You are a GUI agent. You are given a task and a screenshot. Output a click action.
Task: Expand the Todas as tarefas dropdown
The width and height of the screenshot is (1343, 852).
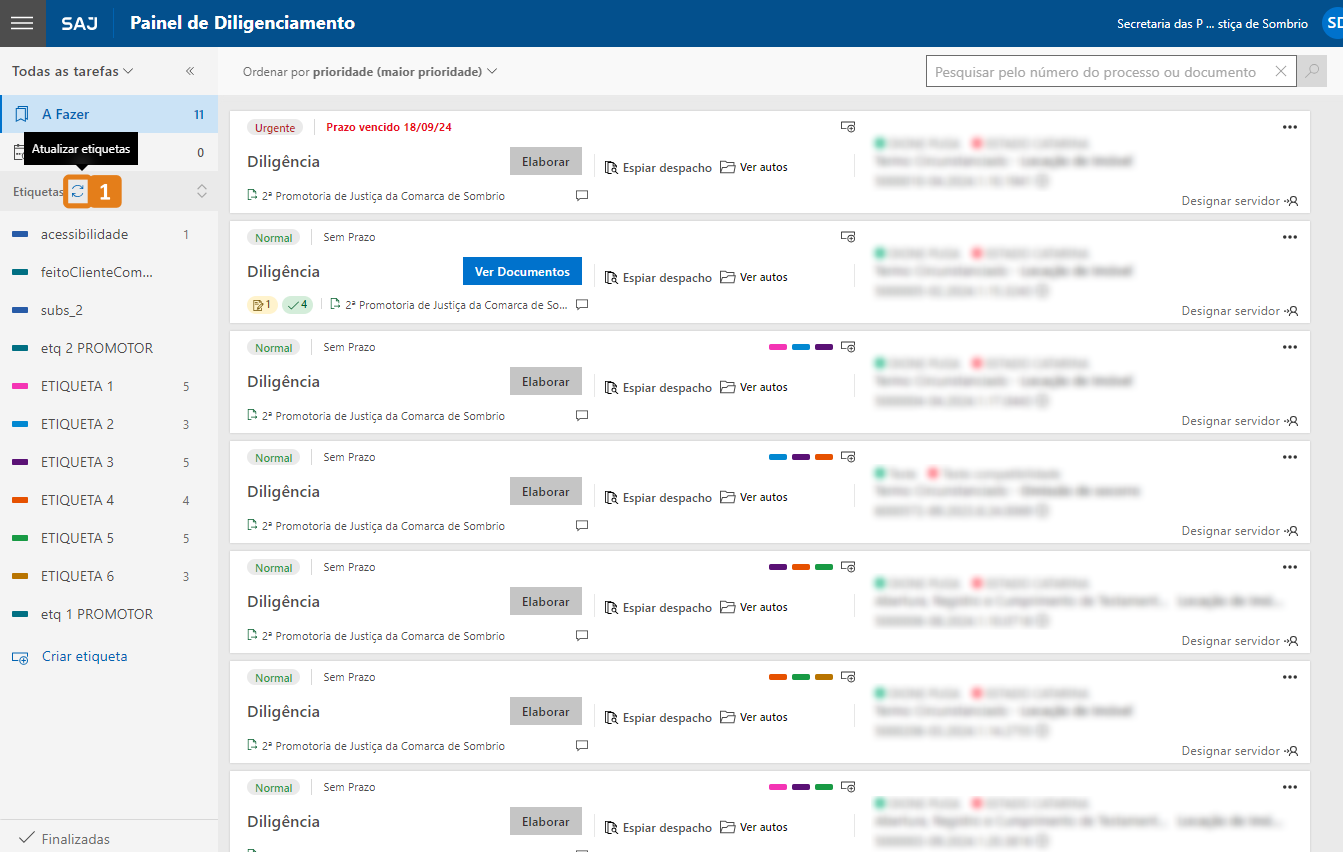[x=73, y=71]
